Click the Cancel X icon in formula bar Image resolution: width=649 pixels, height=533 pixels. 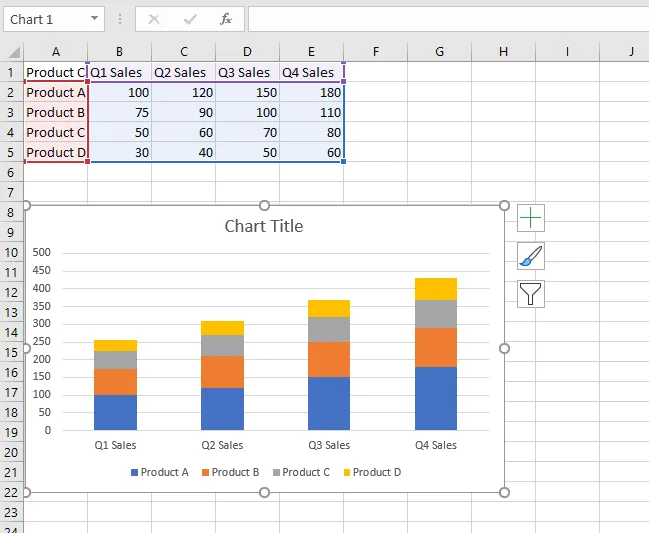154,19
